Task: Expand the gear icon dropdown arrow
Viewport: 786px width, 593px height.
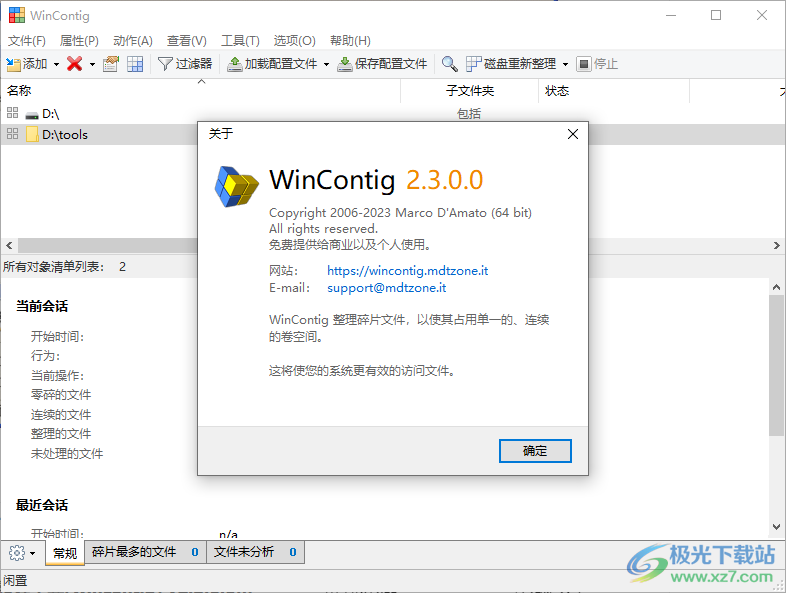Action: [33, 553]
